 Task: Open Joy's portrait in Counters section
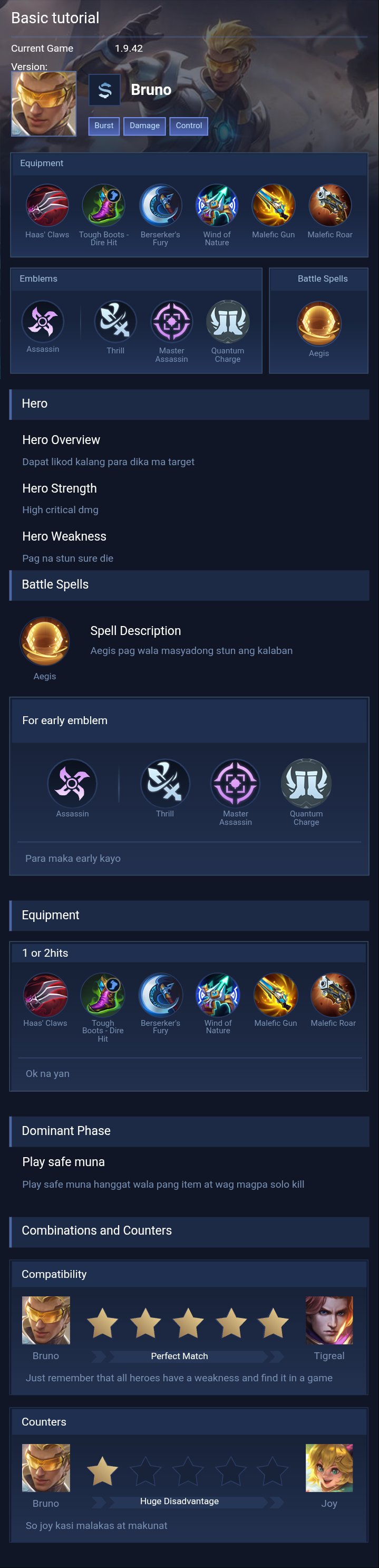(328, 1468)
